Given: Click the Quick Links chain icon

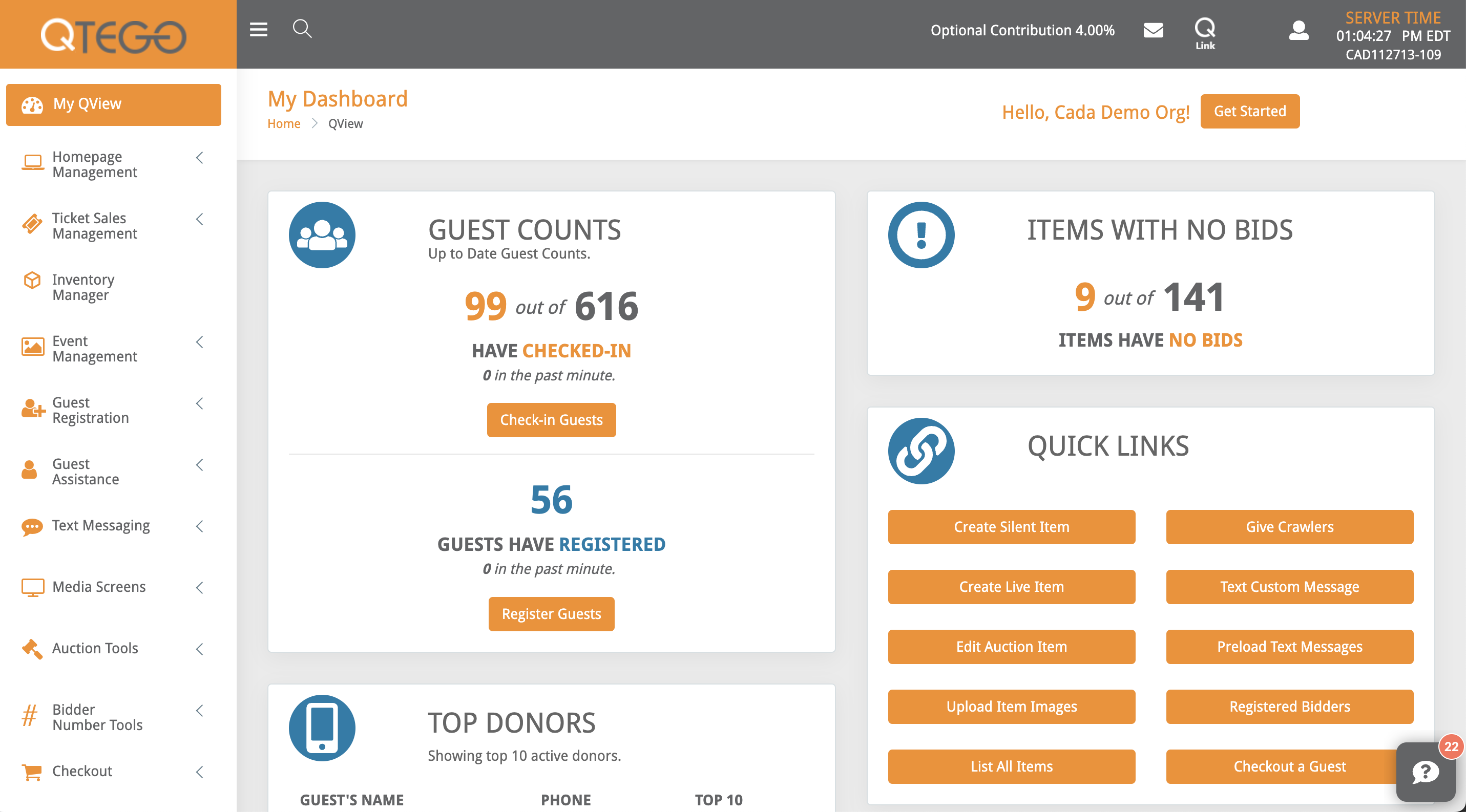Looking at the screenshot, I should (921, 451).
